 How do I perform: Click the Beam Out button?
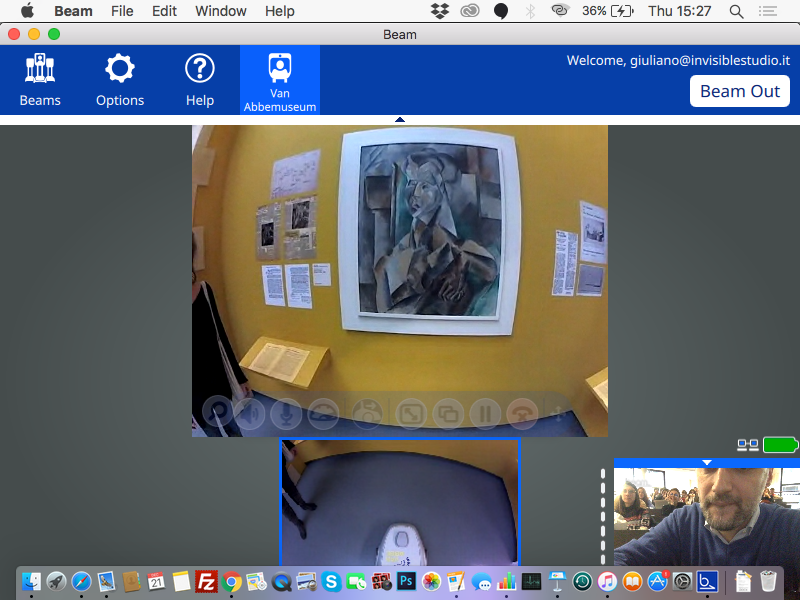tap(739, 91)
